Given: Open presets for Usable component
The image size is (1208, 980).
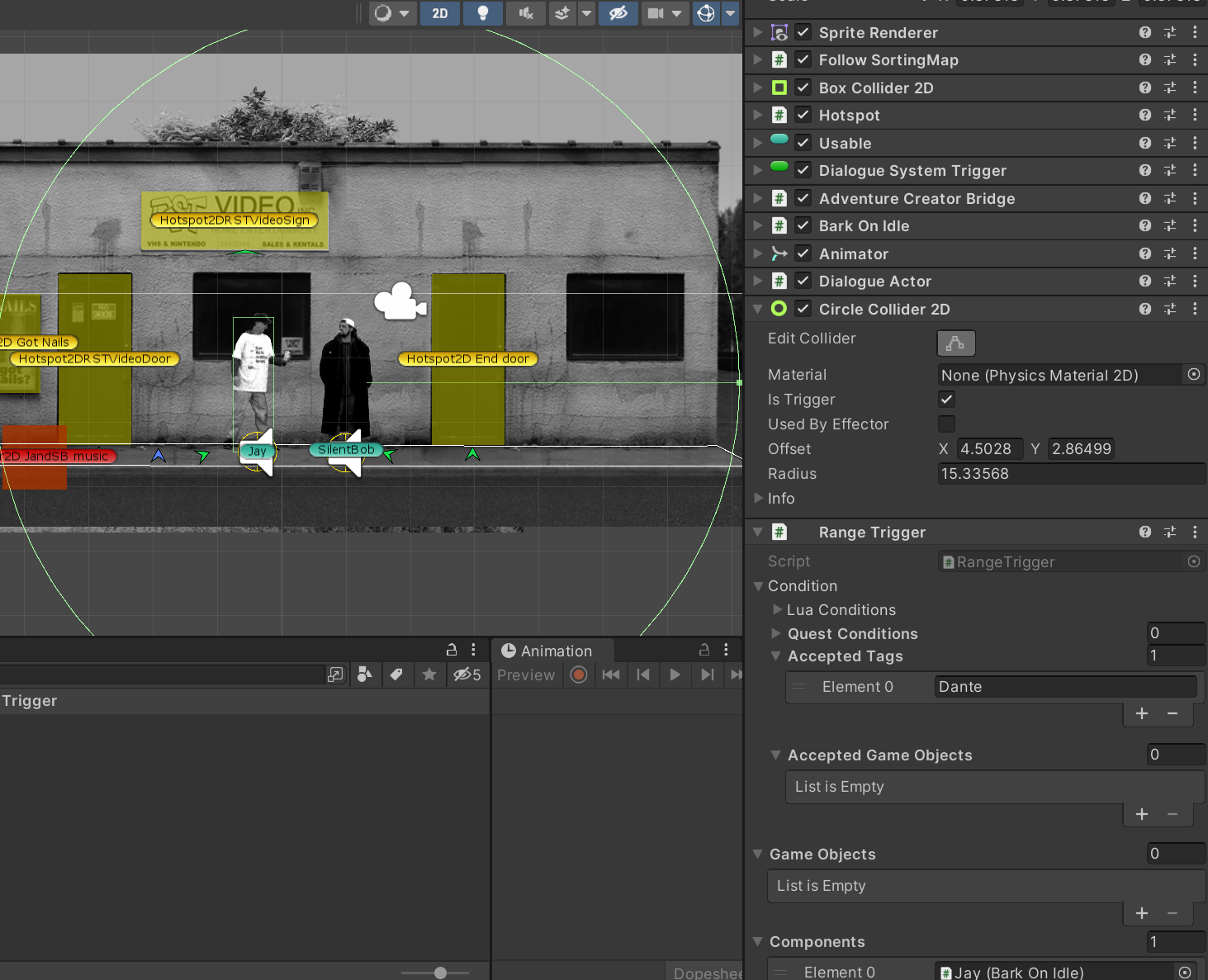Looking at the screenshot, I should click(1170, 143).
